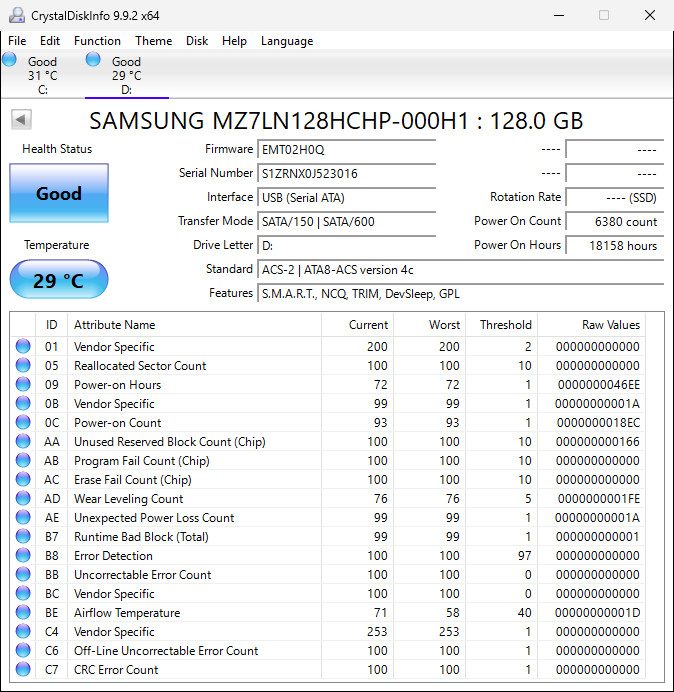This screenshot has height=692, width=674.
Task: Click the Threshold column header
Action: coord(501,325)
